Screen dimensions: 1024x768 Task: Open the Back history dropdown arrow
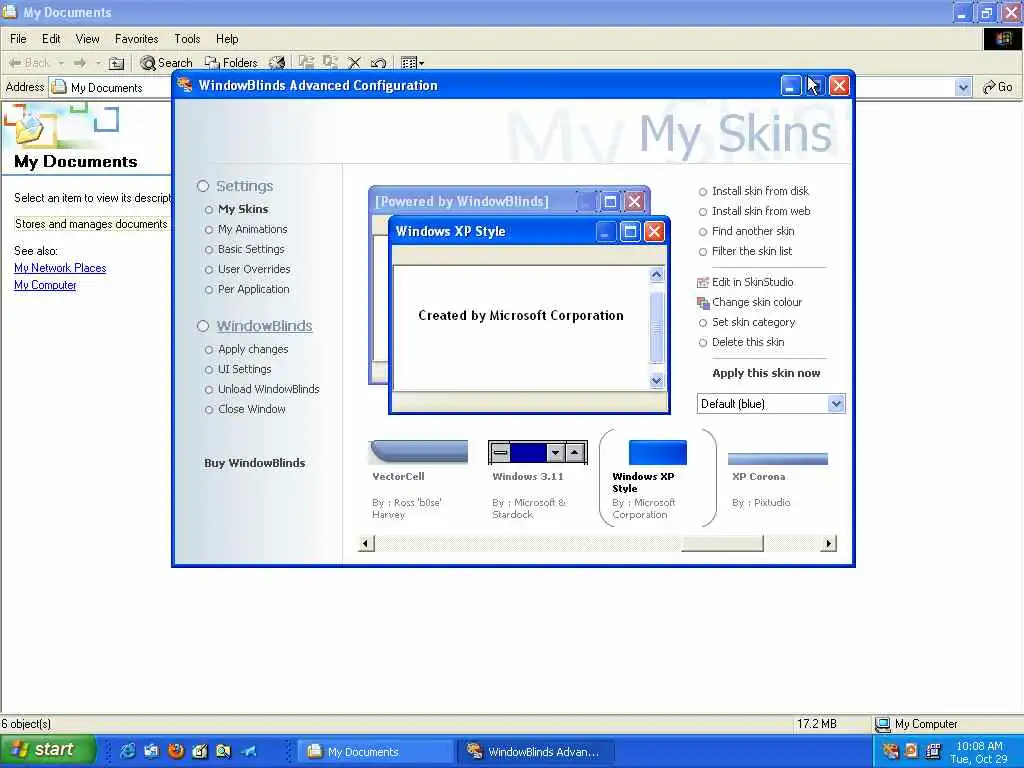[x=61, y=63]
